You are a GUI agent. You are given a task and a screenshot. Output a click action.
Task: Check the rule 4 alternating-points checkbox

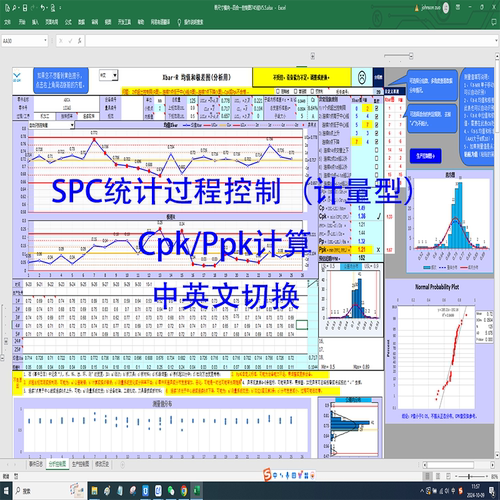coord(377,150)
